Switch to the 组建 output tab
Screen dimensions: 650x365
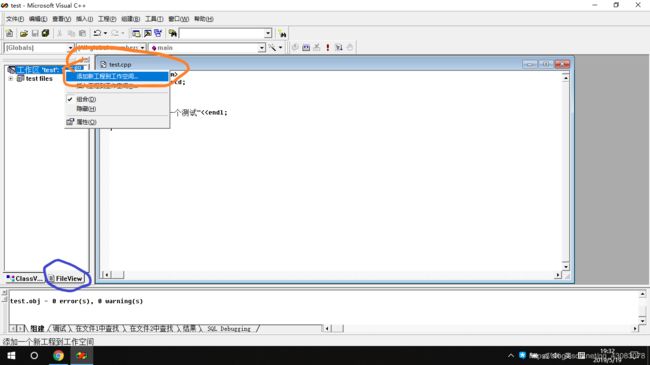[x=37, y=328]
